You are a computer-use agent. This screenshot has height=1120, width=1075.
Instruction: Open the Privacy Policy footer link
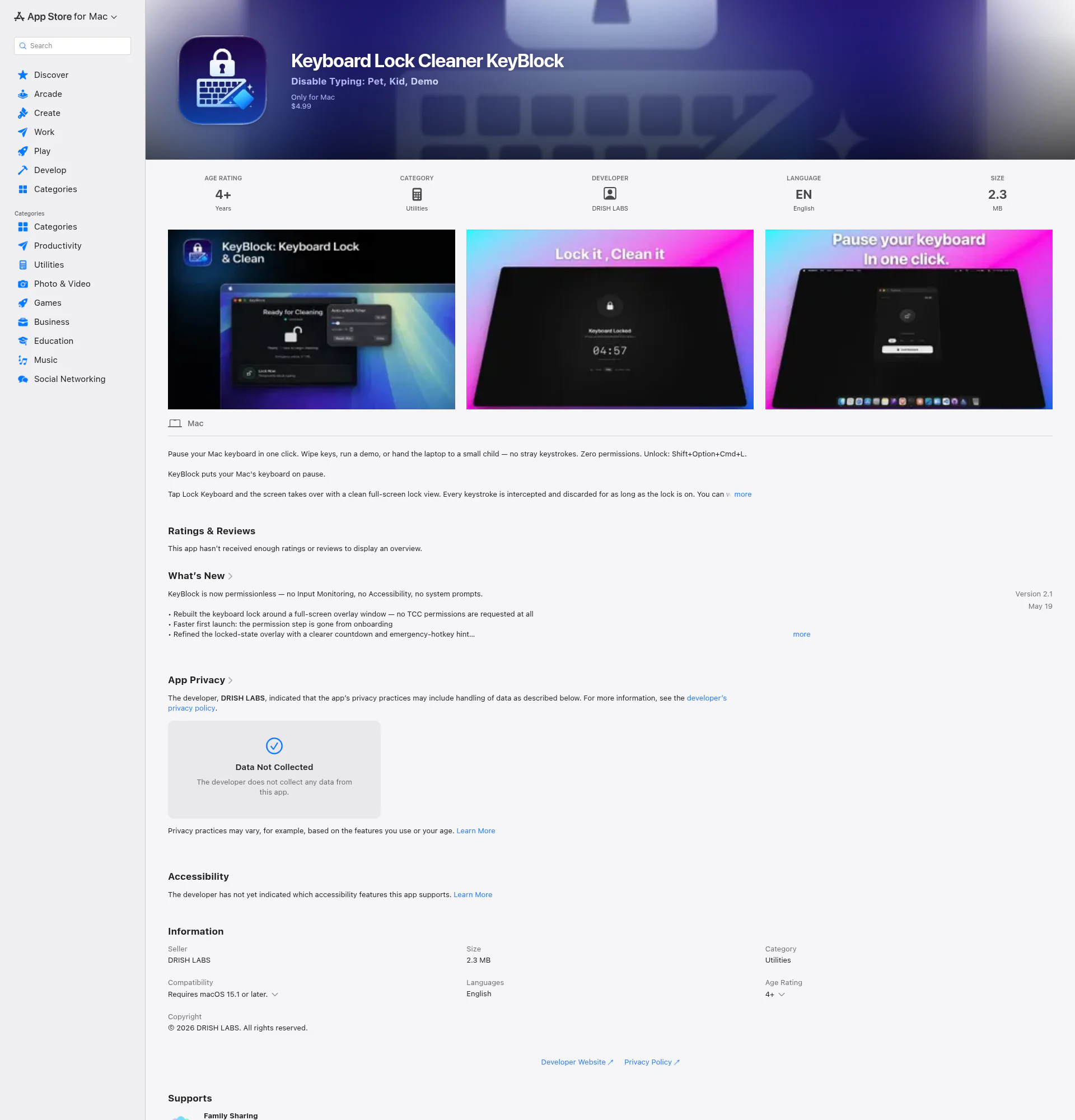click(x=652, y=1062)
